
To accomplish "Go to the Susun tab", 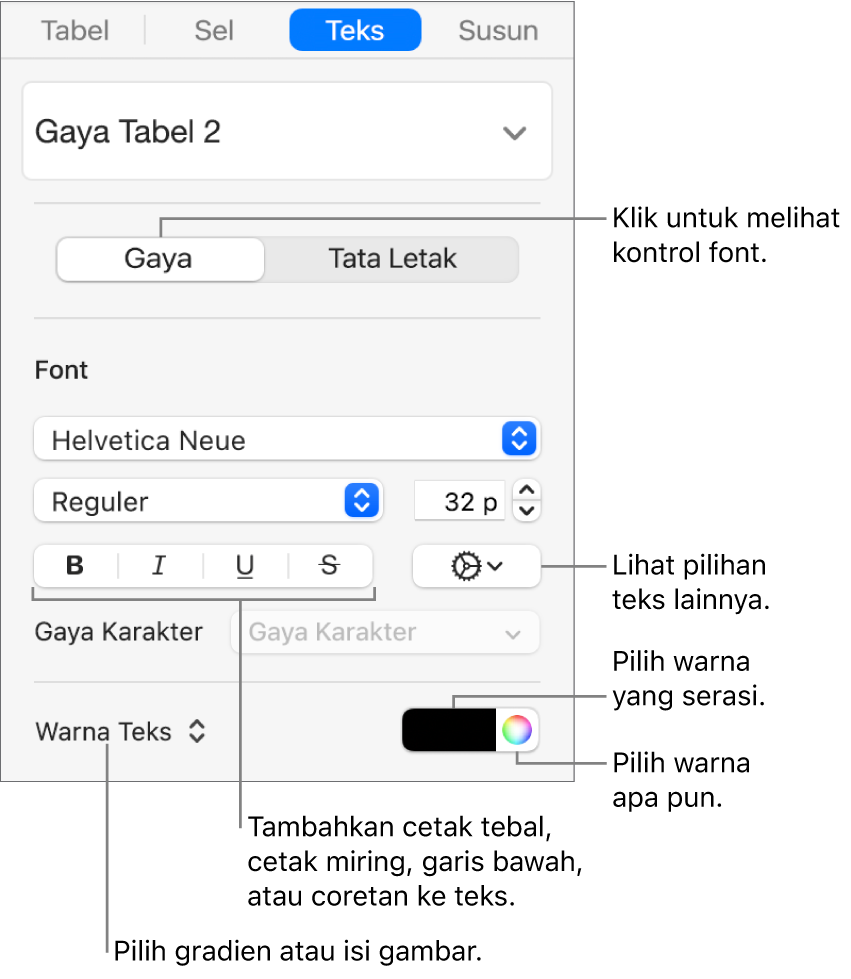I will tap(498, 30).
